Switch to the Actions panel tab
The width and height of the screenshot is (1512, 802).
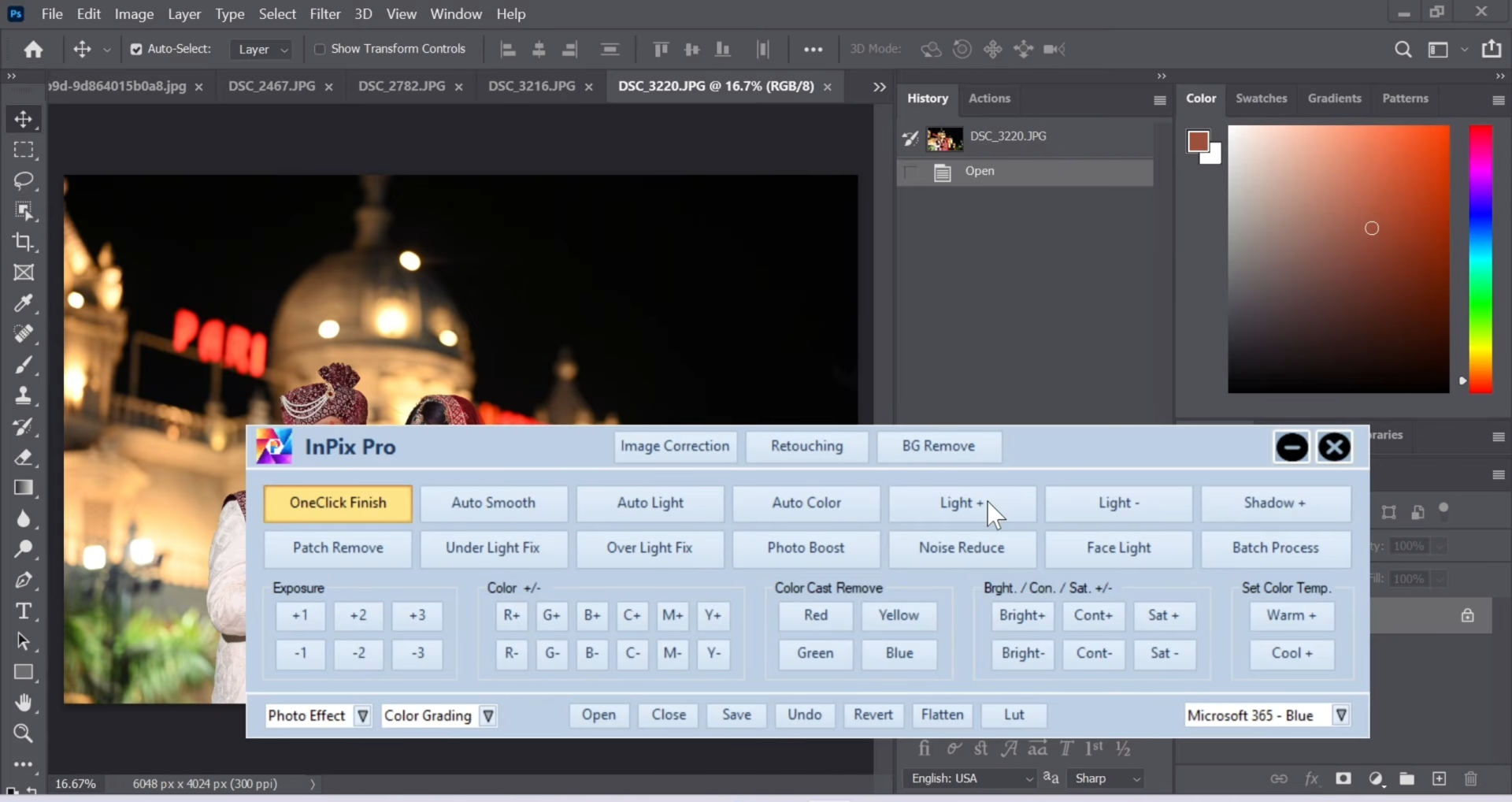(x=989, y=98)
